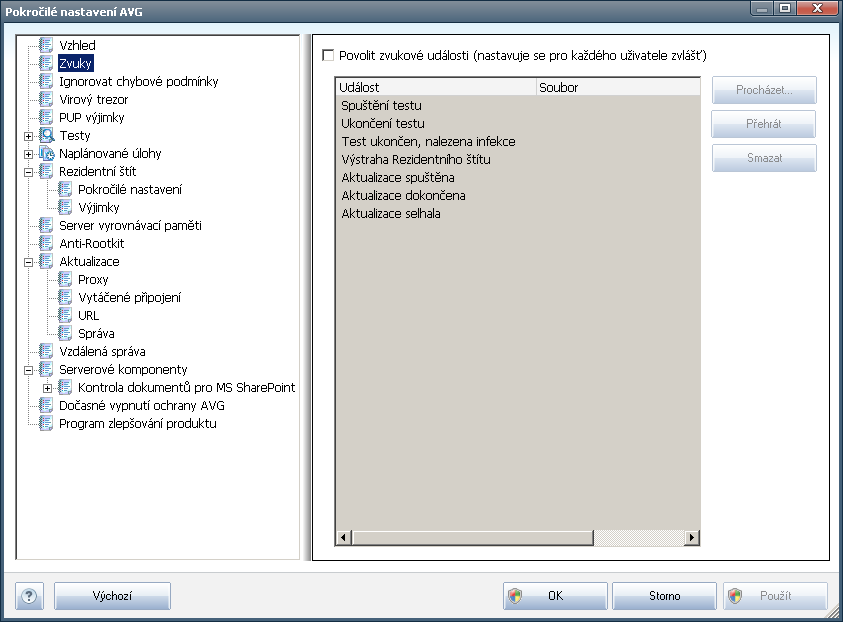Click the event list scroll right arrow
The width and height of the screenshot is (843, 622).
[692, 537]
